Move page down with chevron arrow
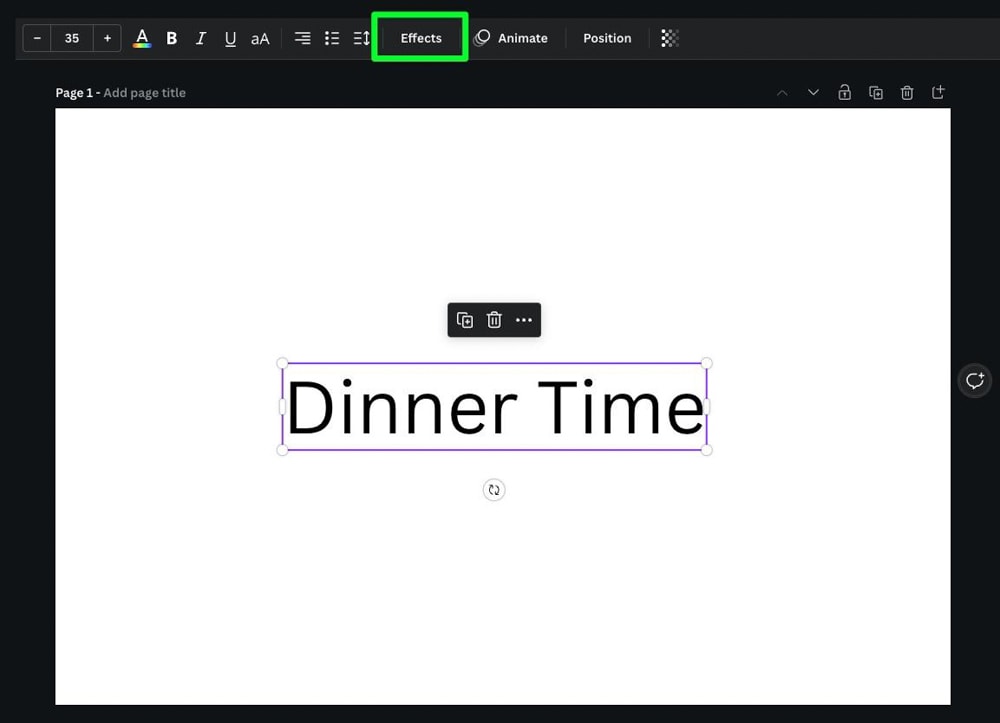Viewport: 1000px width, 723px height. click(813, 93)
